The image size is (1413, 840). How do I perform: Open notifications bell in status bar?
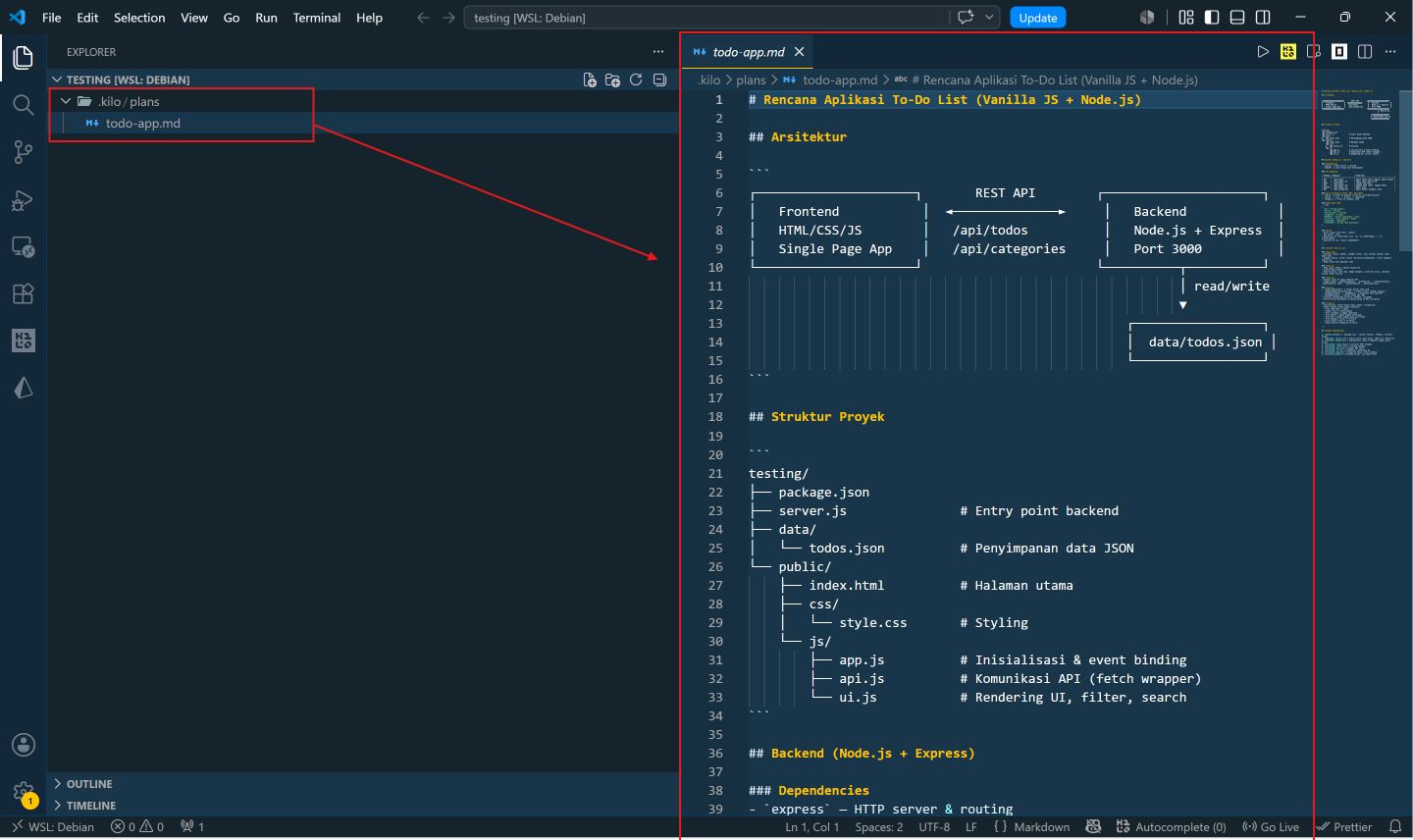pyautogui.click(x=1395, y=827)
